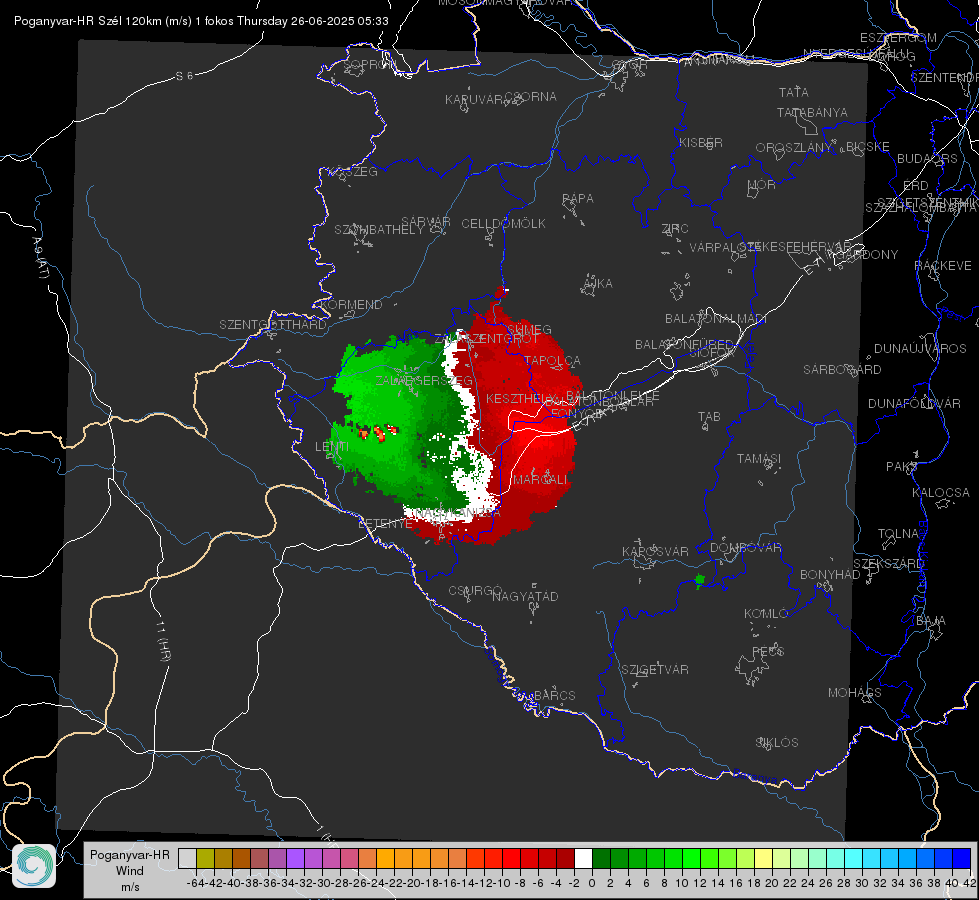Image resolution: width=979 pixels, height=900 pixels.
Task: Choose the bright red swatch between -10 and -8
Action: (511, 858)
